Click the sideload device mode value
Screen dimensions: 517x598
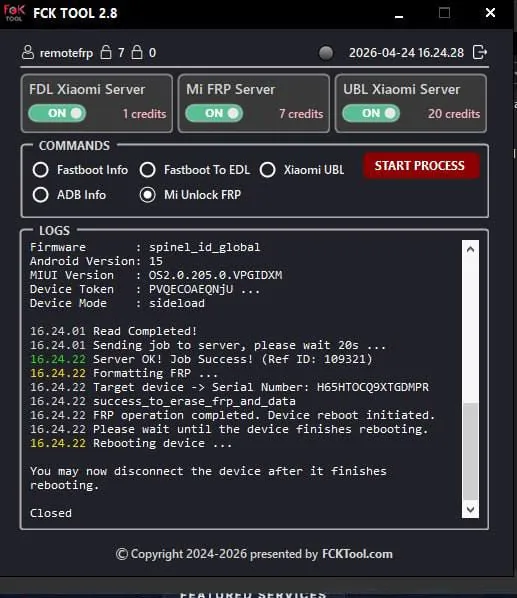[x=177, y=303]
